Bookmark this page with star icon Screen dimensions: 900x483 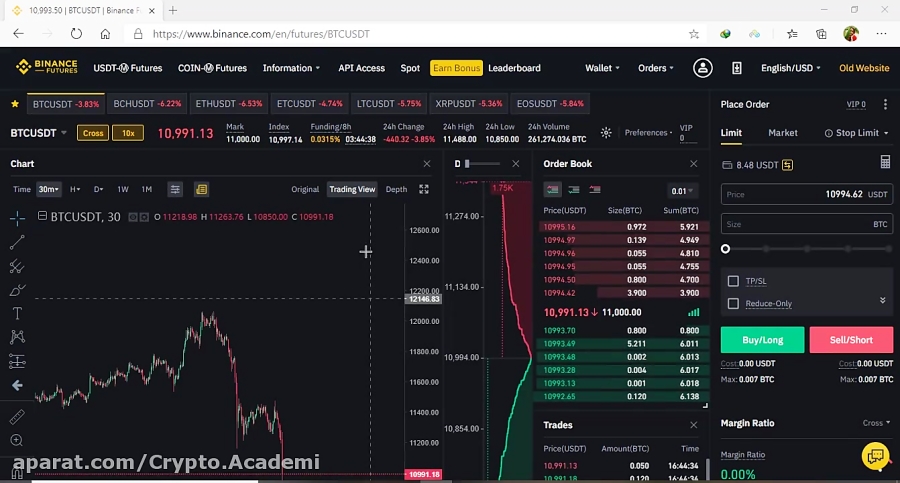point(694,34)
